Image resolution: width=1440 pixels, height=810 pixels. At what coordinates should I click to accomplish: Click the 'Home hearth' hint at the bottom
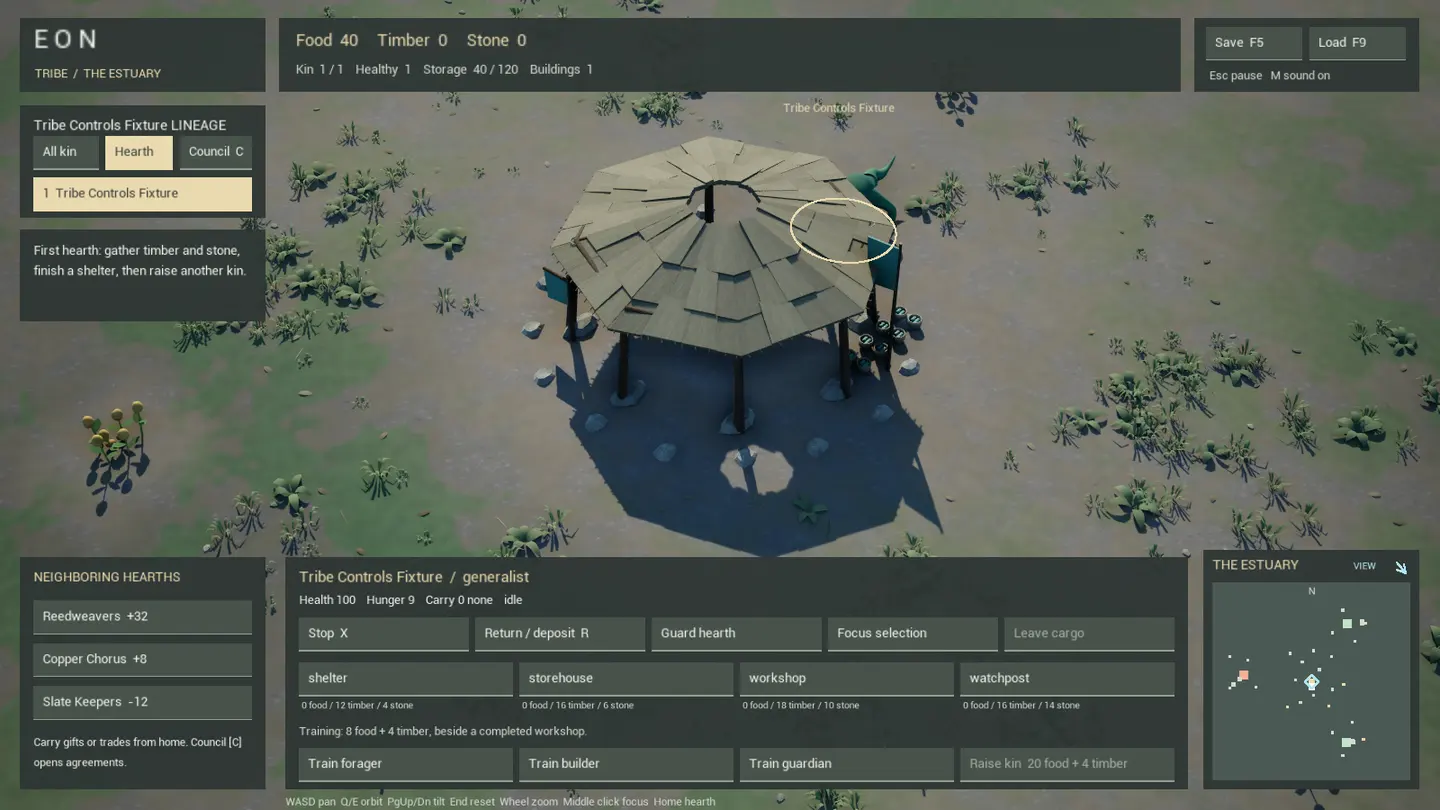684,802
